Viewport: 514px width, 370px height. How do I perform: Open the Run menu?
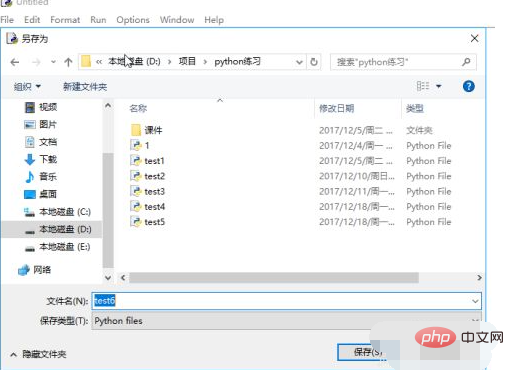pos(98,20)
